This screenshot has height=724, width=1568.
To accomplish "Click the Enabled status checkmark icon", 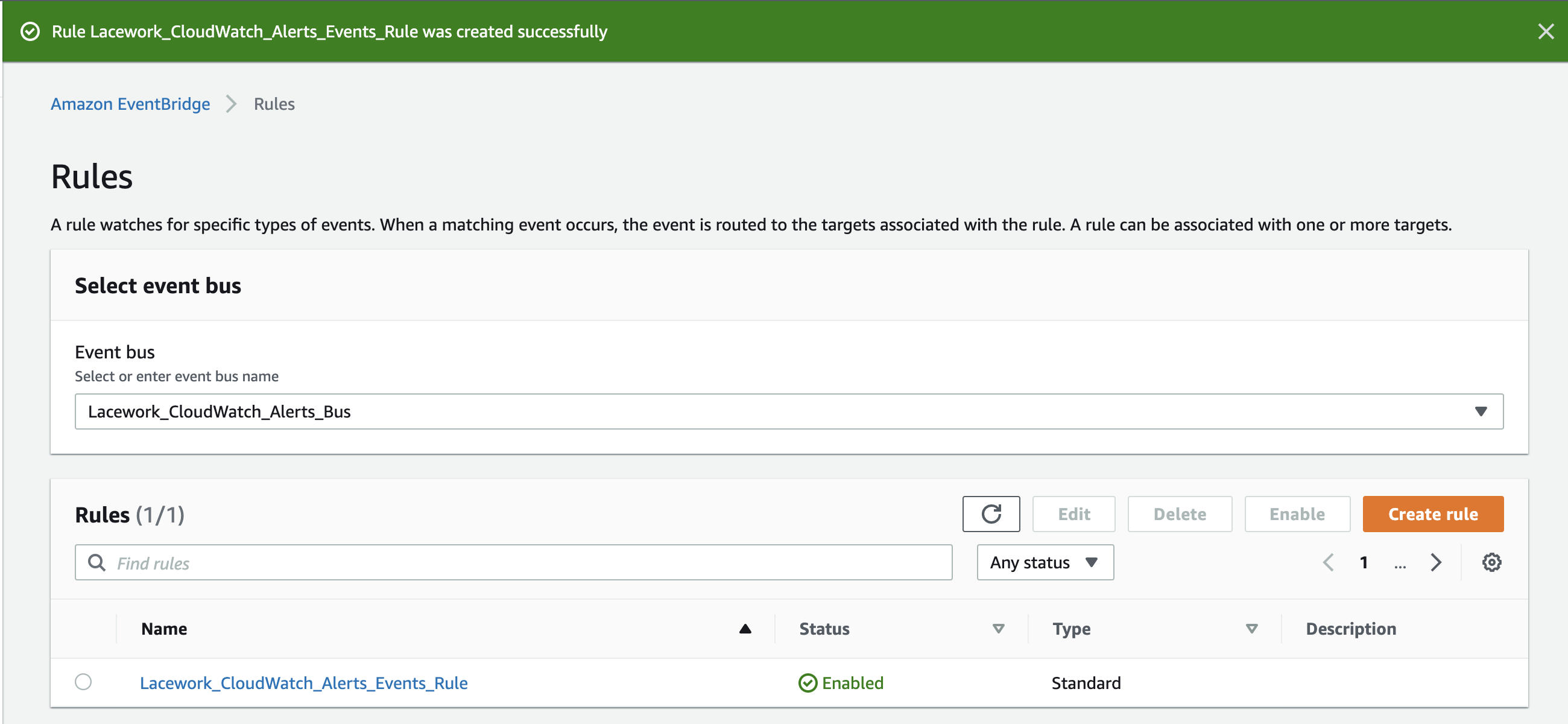I will (808, 683).
